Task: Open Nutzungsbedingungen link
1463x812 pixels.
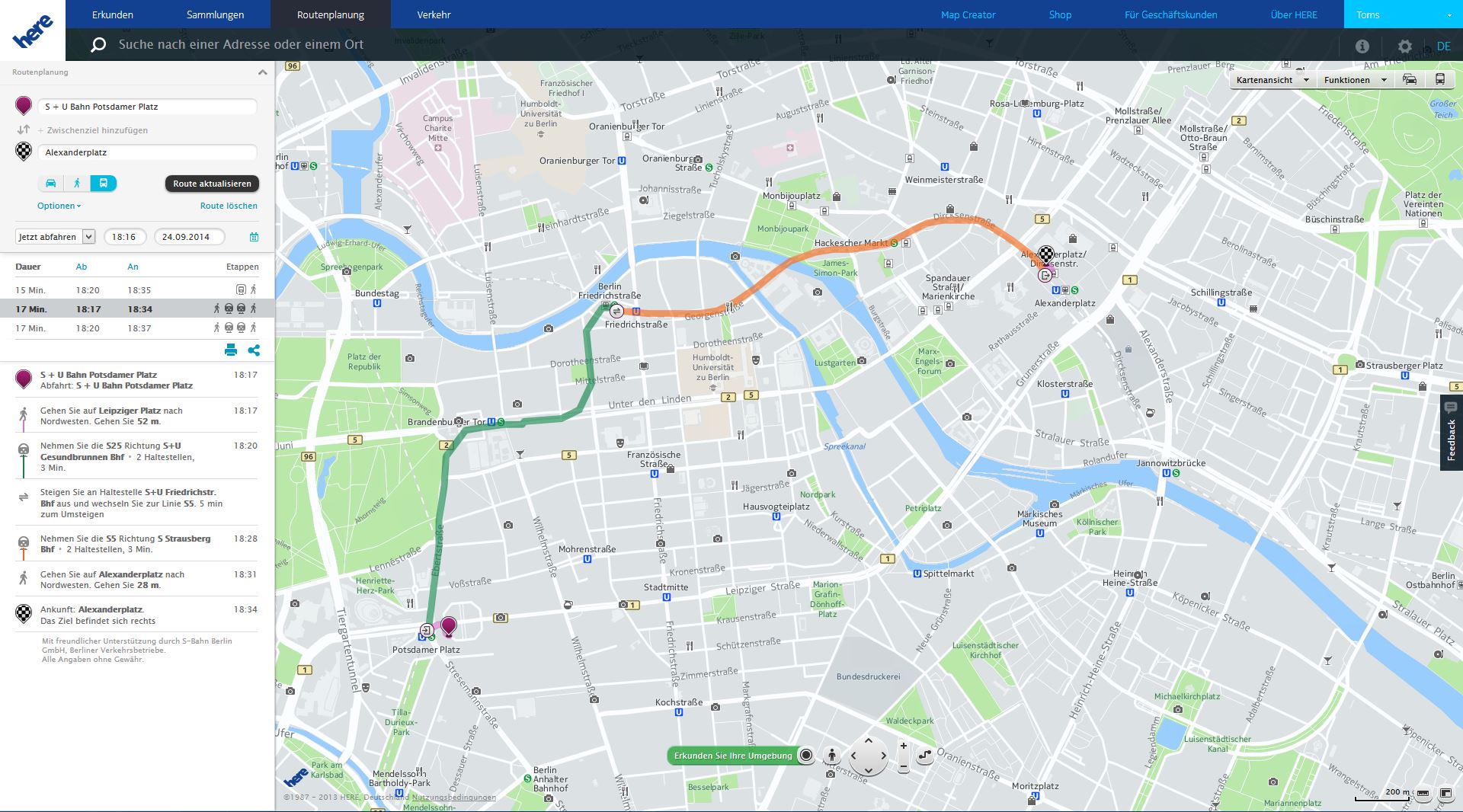Action: [x=453, y=798]
